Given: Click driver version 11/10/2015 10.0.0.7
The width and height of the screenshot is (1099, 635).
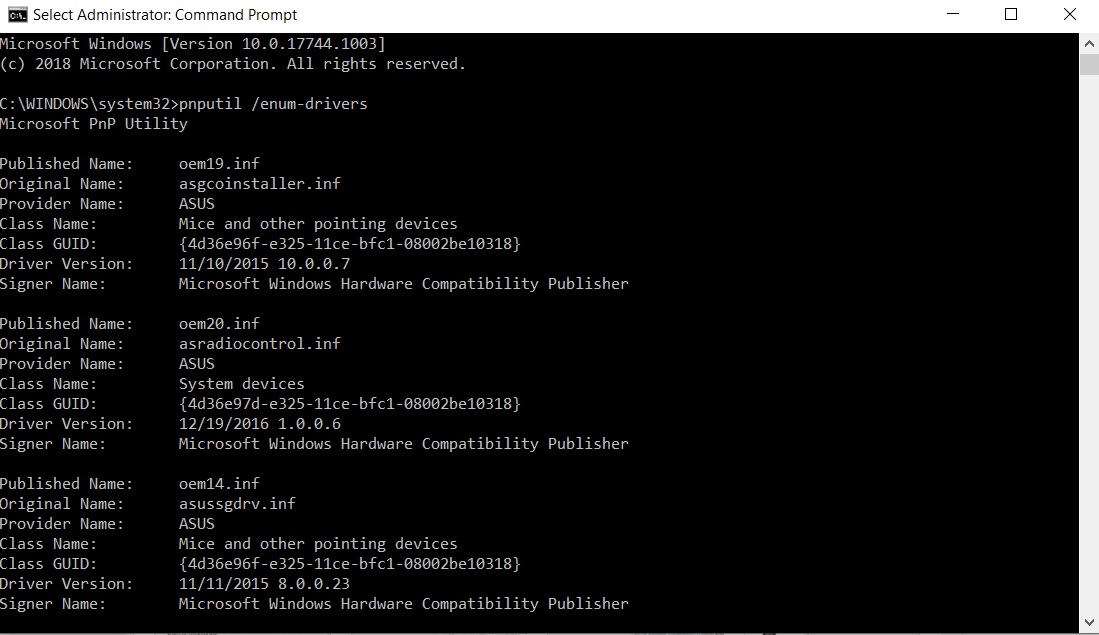Looking at the screenshot, I should (264, 264).
